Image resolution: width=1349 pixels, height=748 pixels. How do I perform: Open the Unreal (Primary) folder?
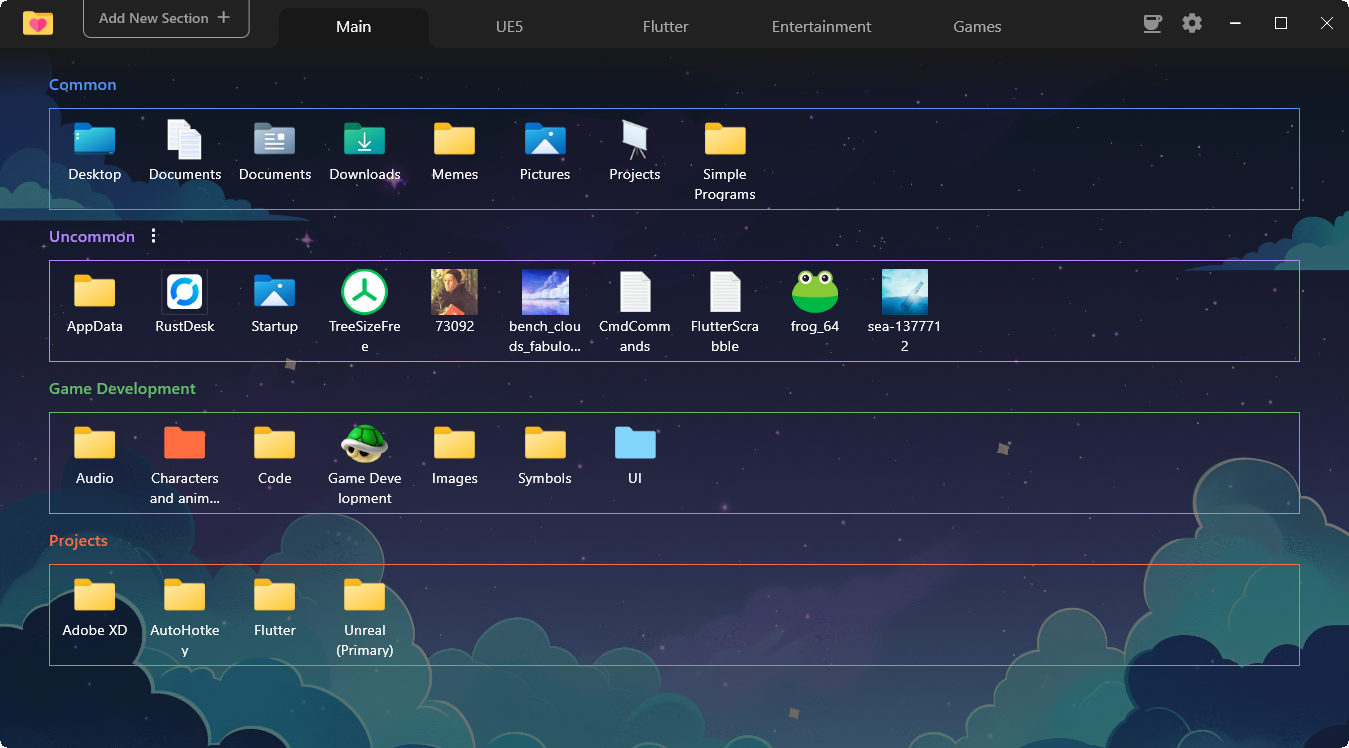[x=365, y=616]
